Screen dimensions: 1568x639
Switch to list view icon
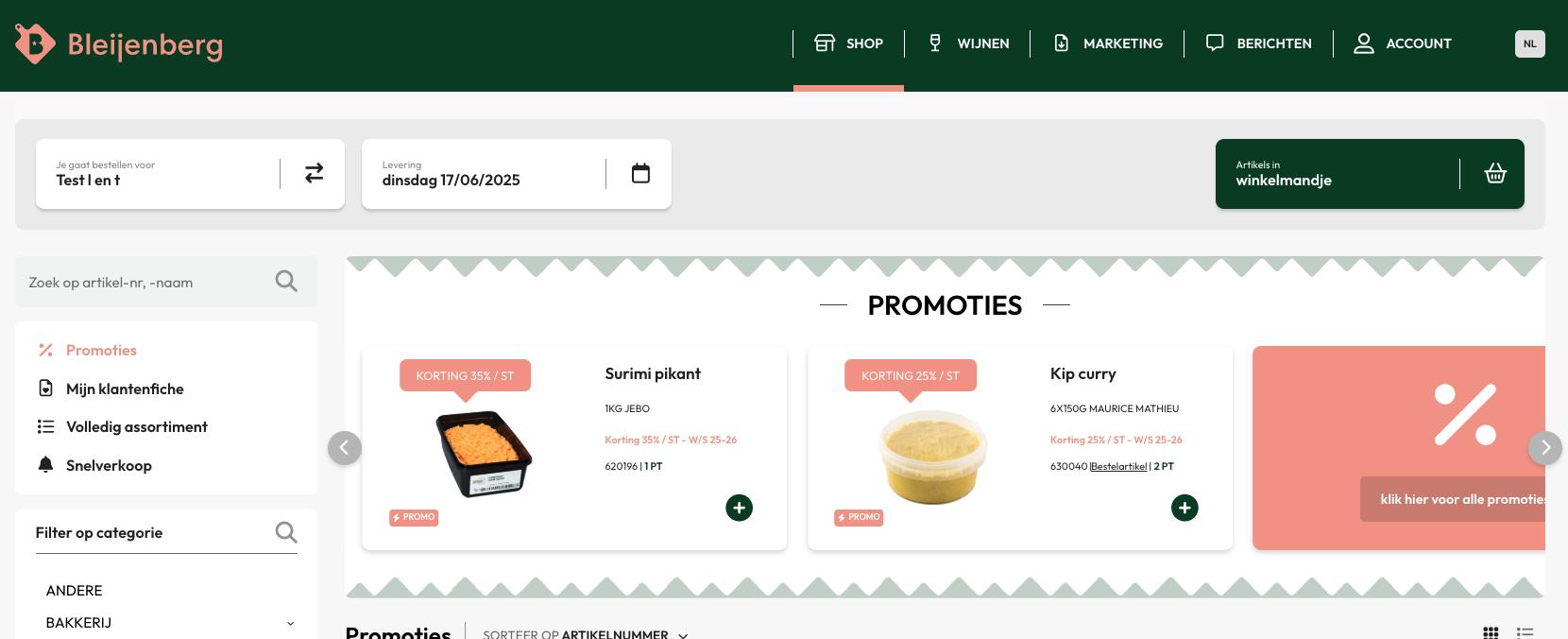pos(1525,632)
